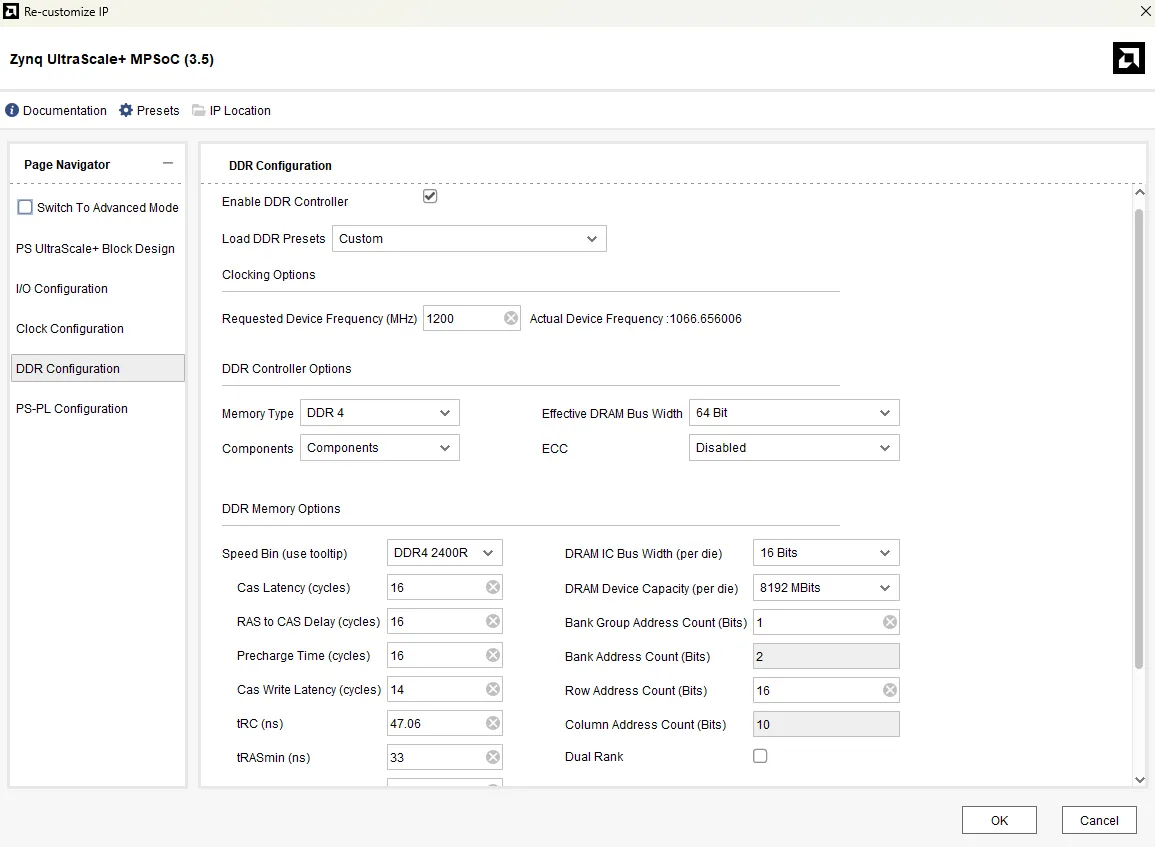The width and height of the screenshot is (1155, 847).
Task: Open the IP Location link
Action: [x=240, y=110]
